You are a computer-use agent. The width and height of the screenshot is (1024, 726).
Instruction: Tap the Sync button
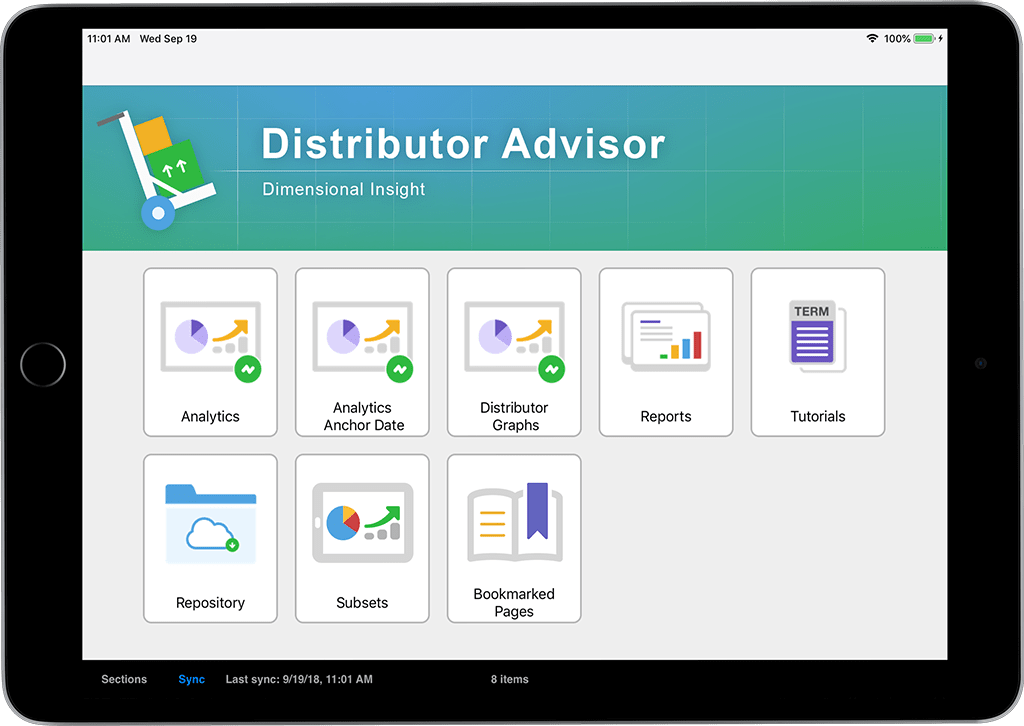click(191, 679)
